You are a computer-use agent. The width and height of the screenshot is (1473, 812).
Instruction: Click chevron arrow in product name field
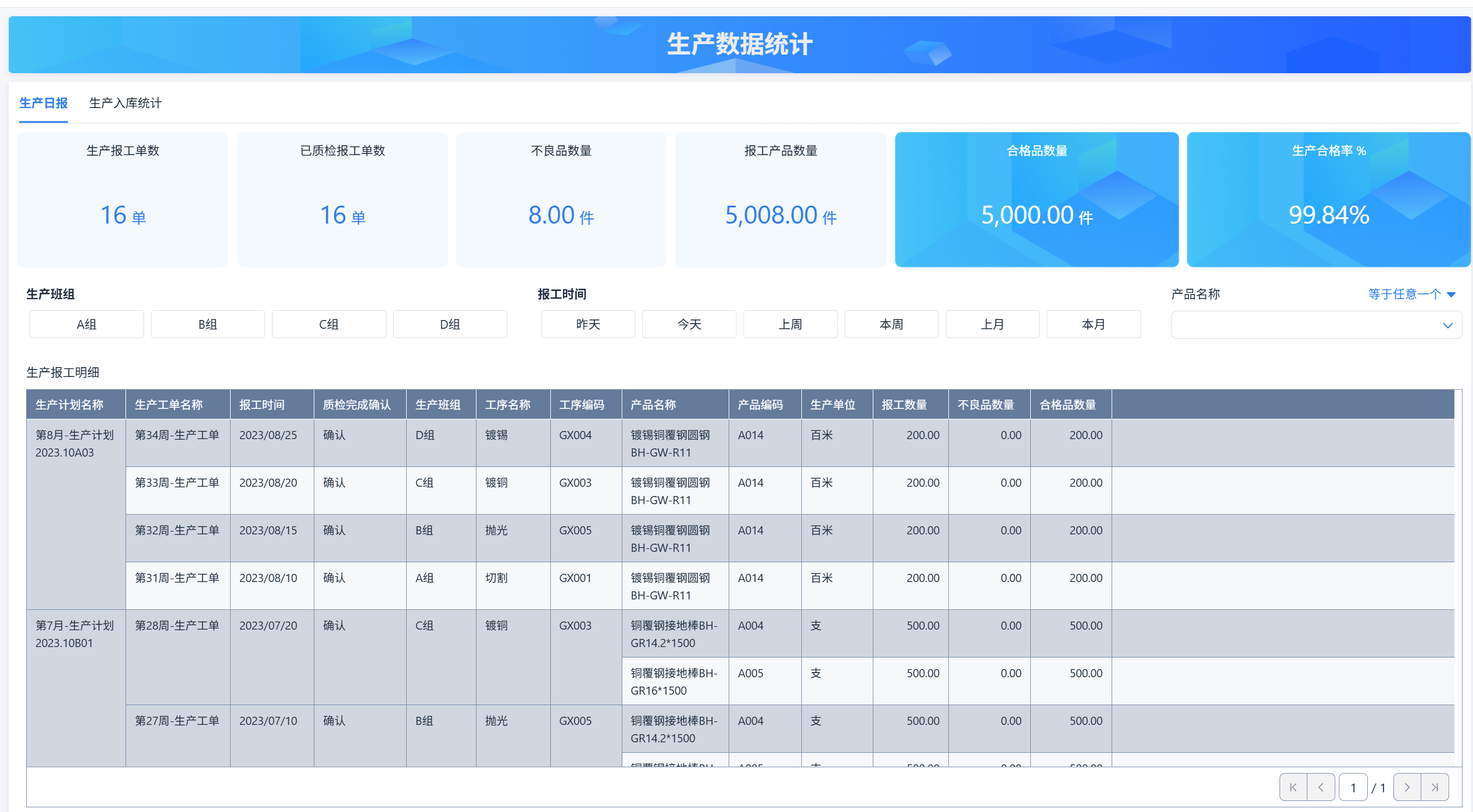pyautogui.click(x=1447, y=325)
